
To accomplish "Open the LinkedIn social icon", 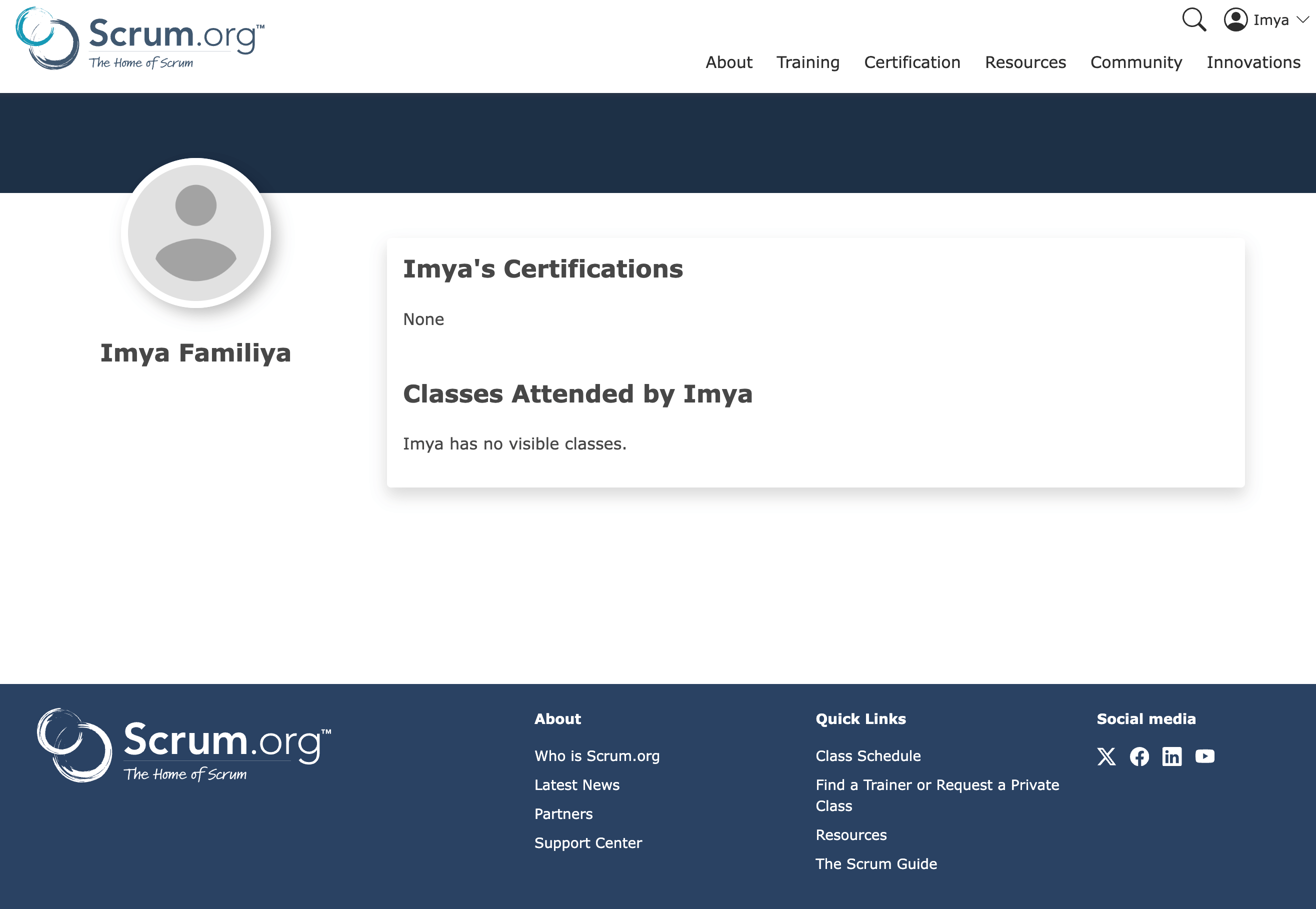I will click(x=1172, y=756).
